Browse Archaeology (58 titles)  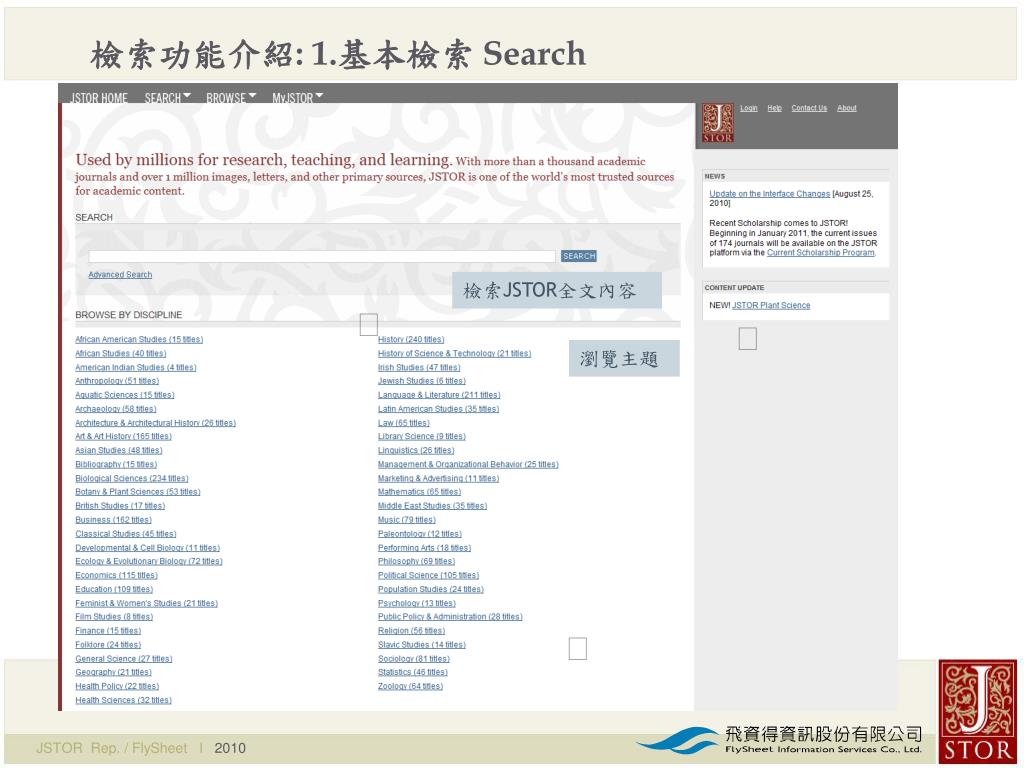coord(116,409)
